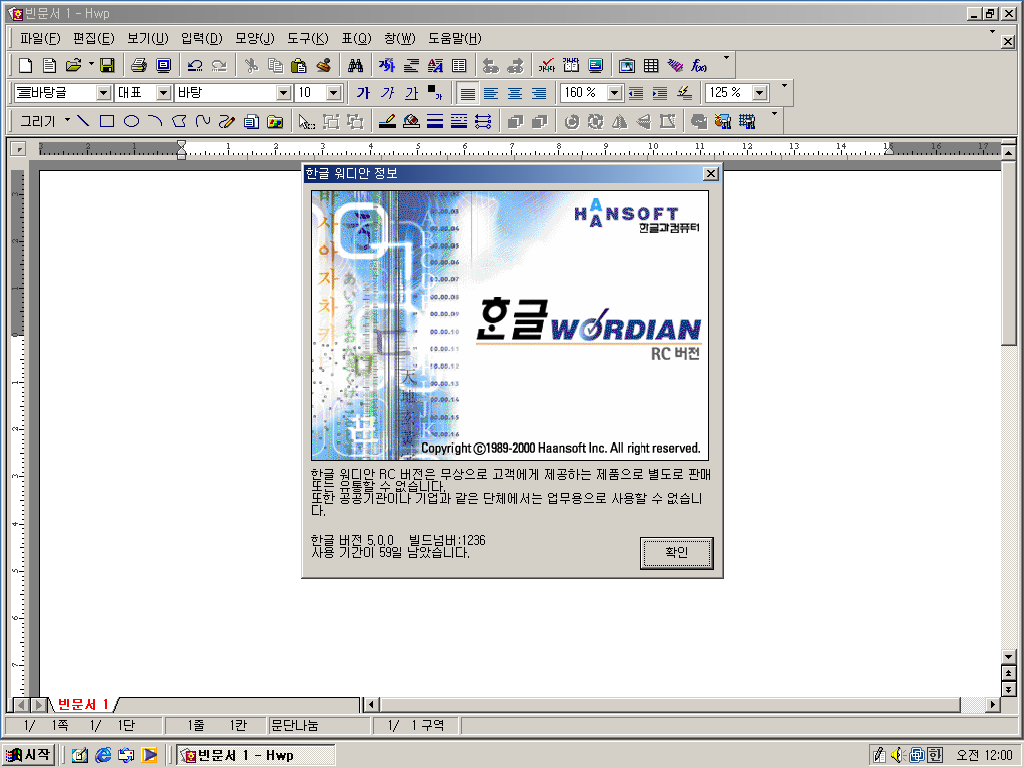Open the 160 % line spacing dropdown
This screenshot has height=768, width=1024.
point(615,93)
